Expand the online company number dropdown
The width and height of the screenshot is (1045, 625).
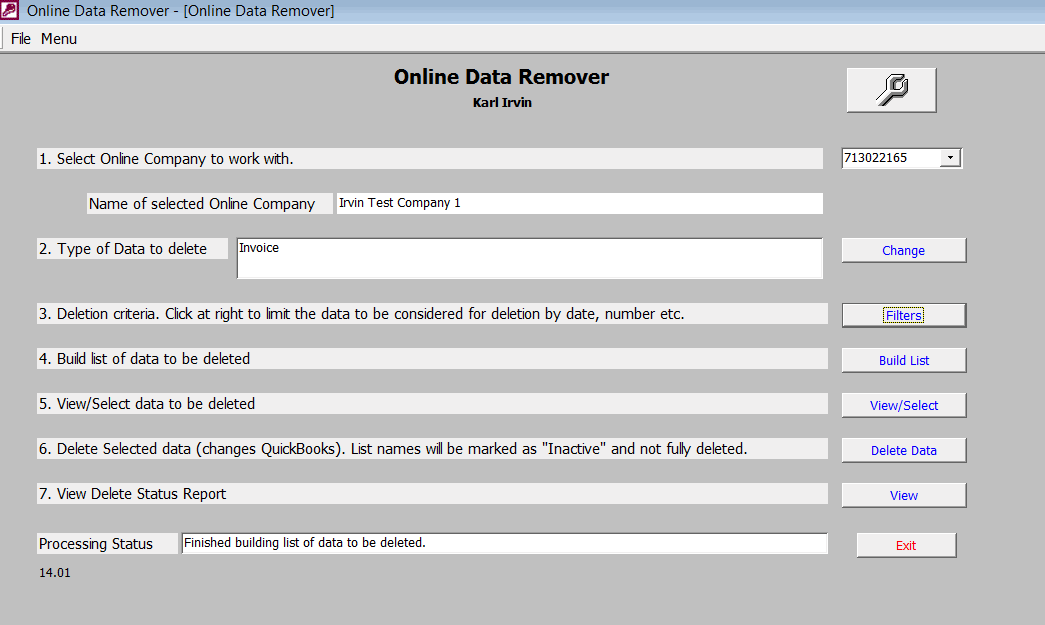tap(950, 158)
